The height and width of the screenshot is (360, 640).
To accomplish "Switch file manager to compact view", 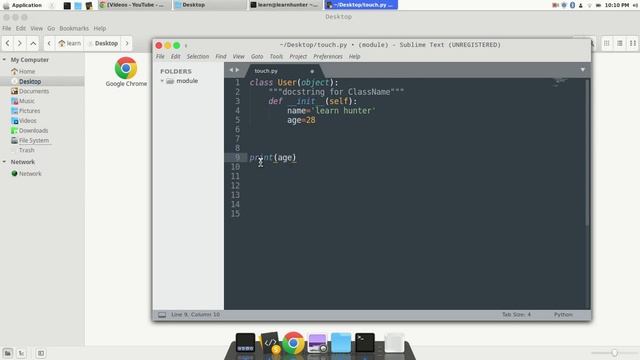I will click(633, 43).
